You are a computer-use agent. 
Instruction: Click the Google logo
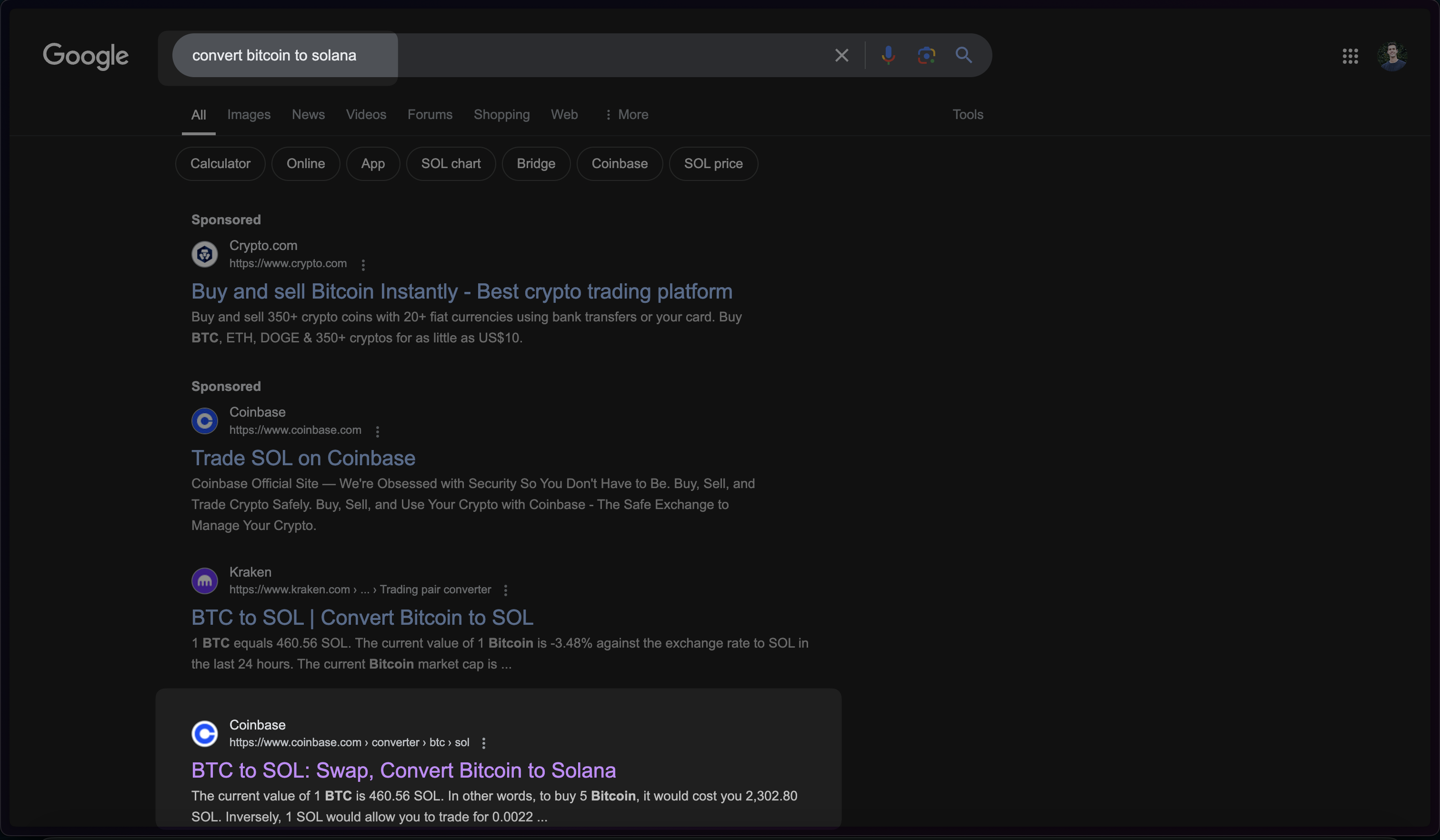pyautogui.click(x=86, y=56)
